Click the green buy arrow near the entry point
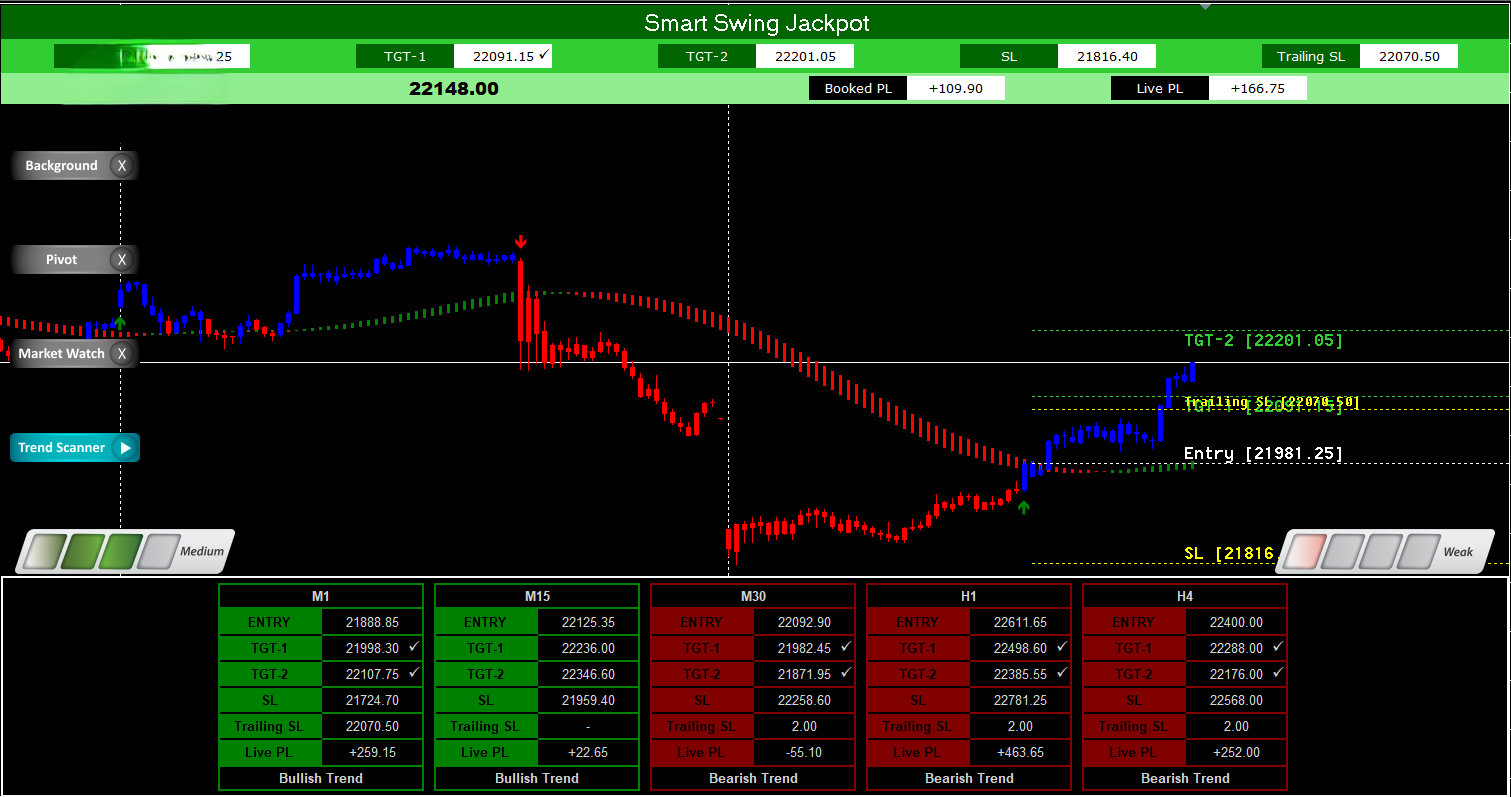The width and height of the screenshot is (1511, 797). [1023, 507]
